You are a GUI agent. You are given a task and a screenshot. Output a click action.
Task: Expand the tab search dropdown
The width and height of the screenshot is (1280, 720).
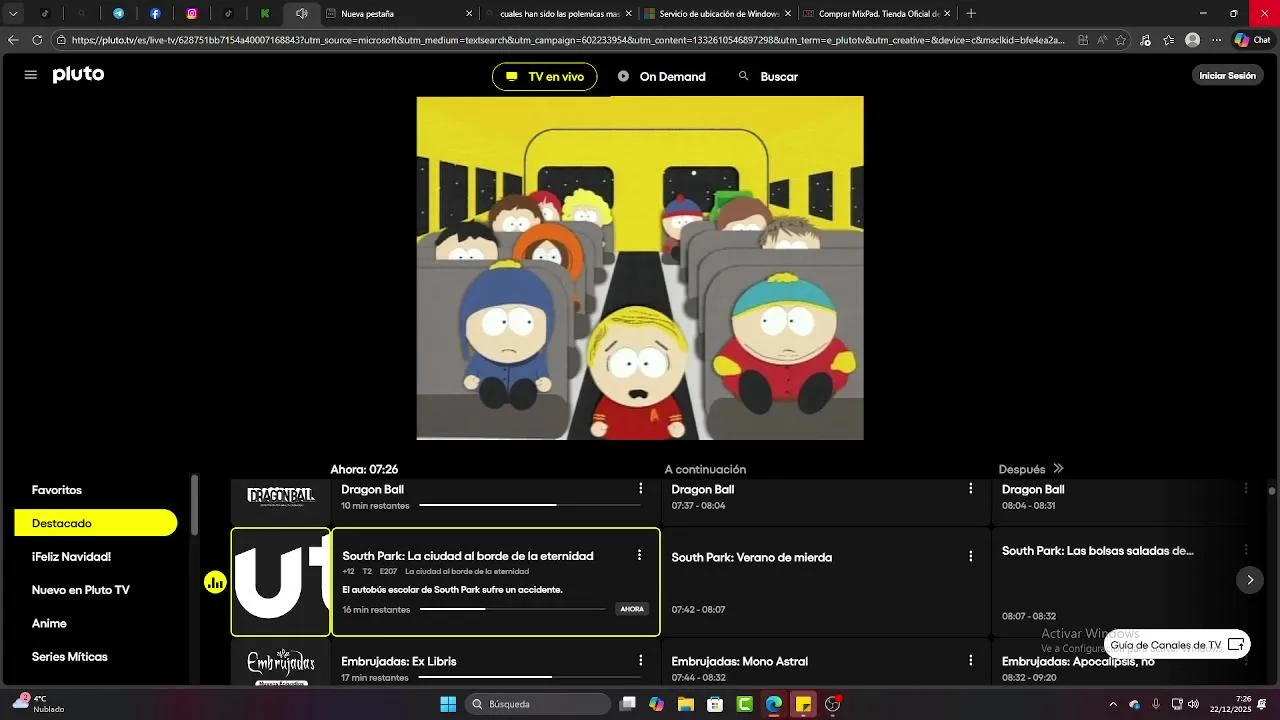13,14
